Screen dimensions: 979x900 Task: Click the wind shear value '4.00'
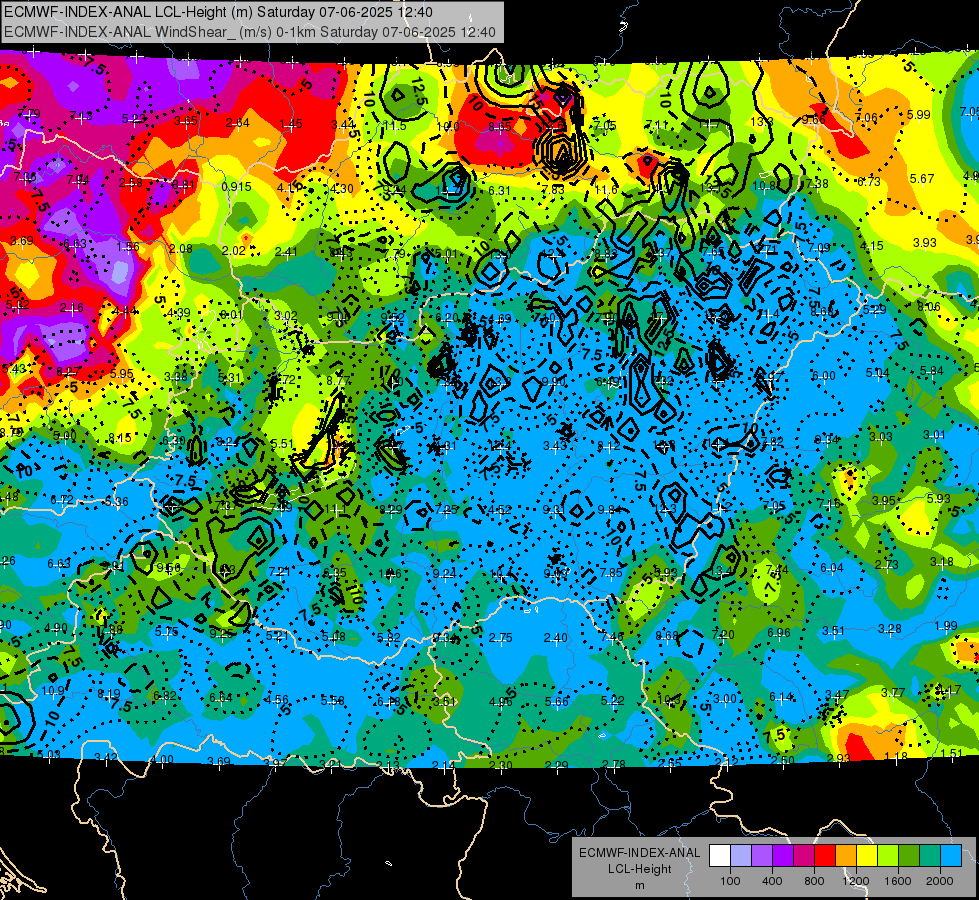[x=162, y=760]
